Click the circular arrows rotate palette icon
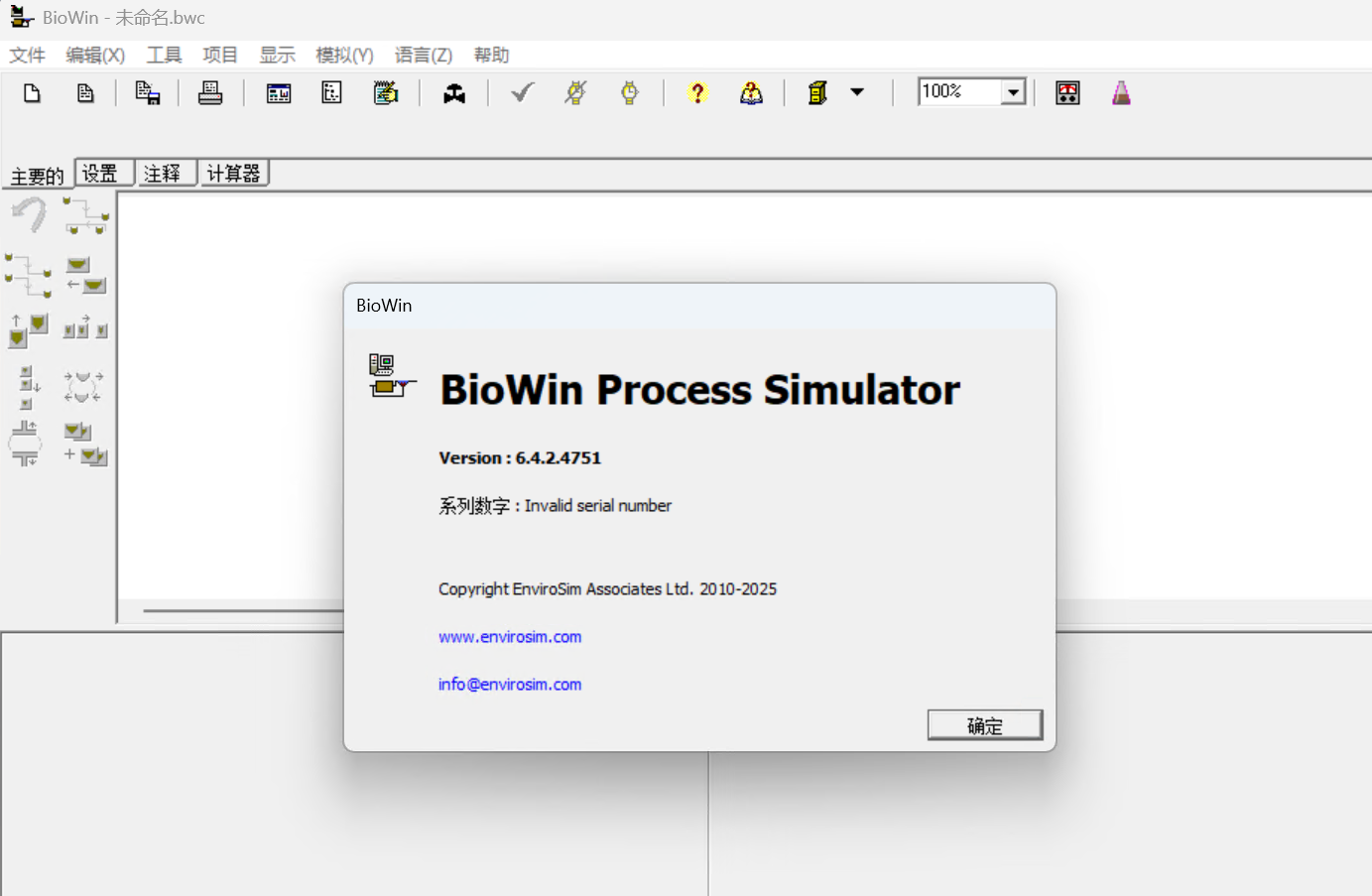 (x=83, y=386)
